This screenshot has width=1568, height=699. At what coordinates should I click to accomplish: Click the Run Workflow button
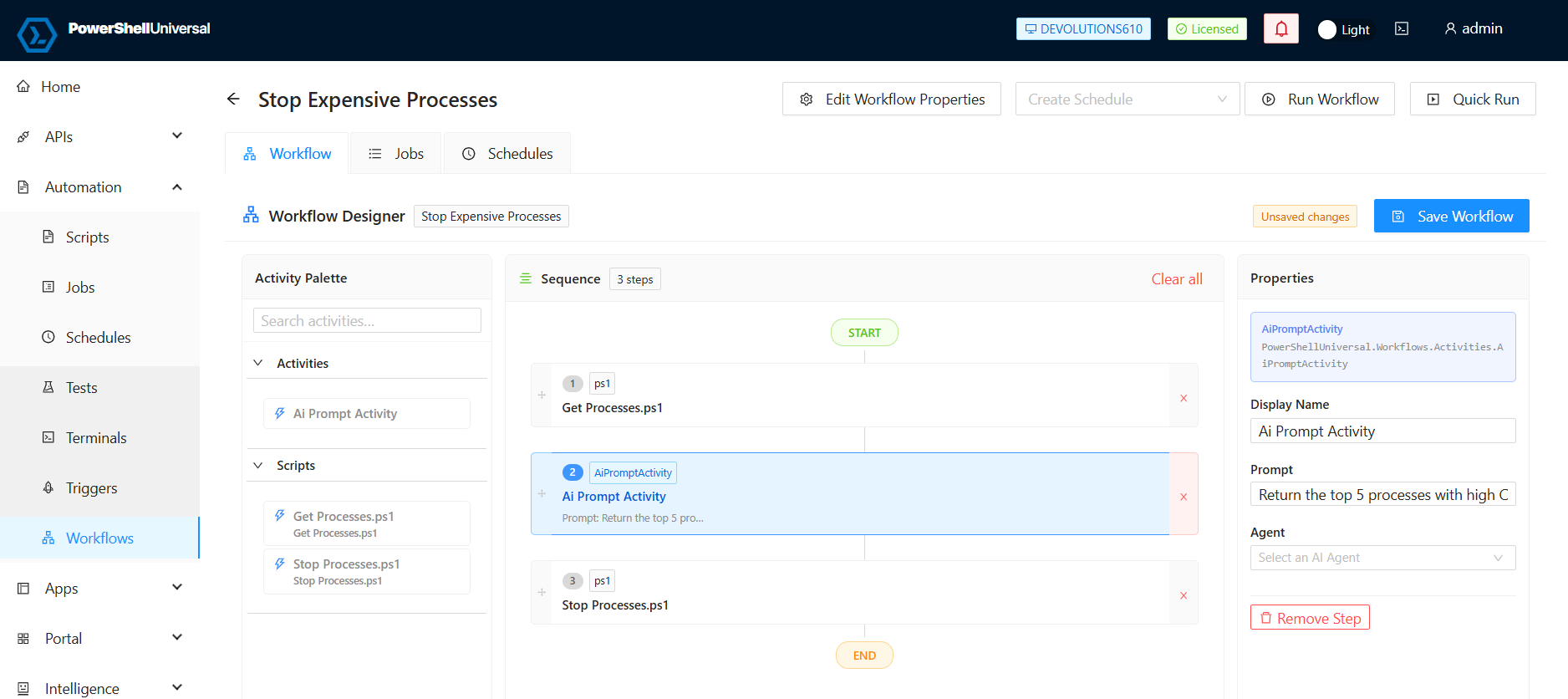tap(1320, 99)
